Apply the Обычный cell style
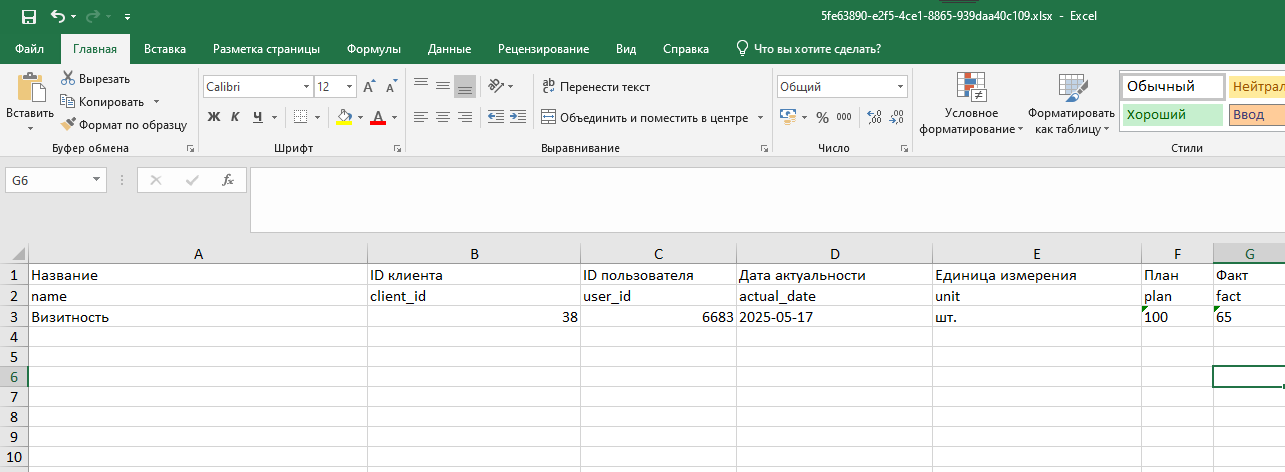The image size is (1285, 472). coord(1172,87)
